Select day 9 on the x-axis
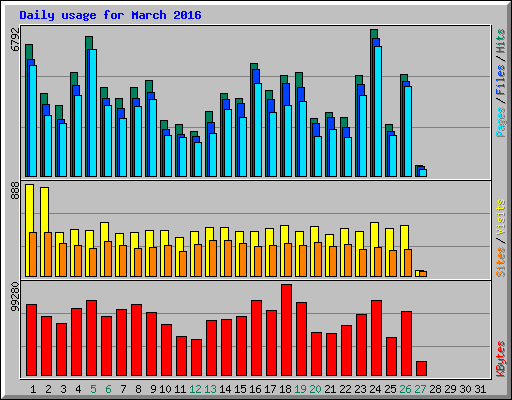 point(153,389)
